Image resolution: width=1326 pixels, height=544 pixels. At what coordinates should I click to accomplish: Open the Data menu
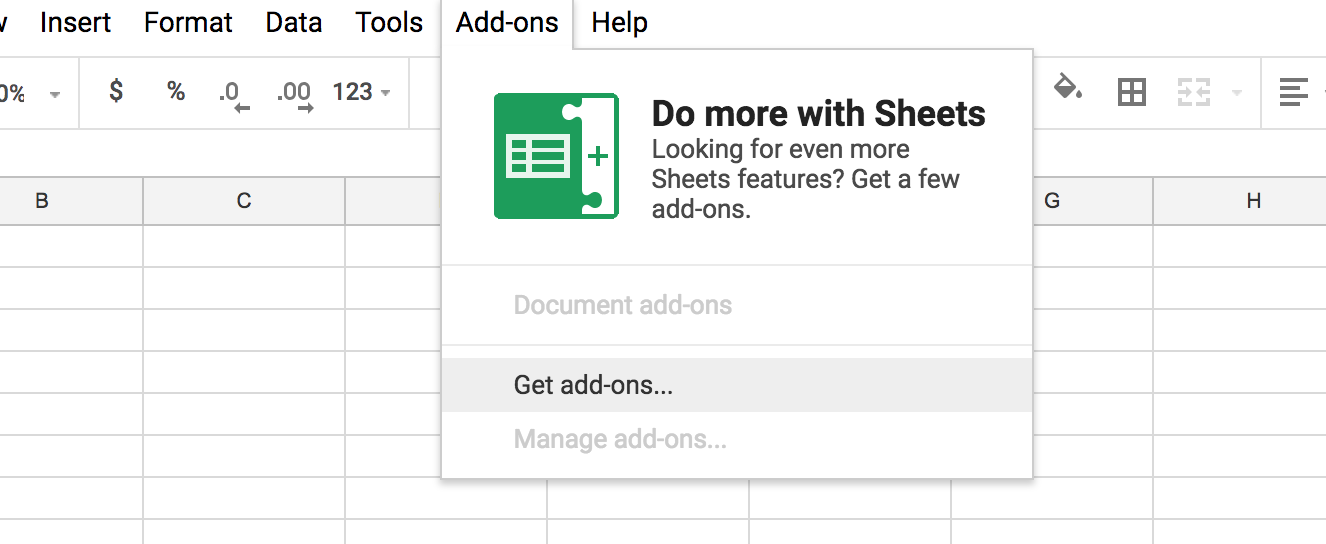coord(294,22)
